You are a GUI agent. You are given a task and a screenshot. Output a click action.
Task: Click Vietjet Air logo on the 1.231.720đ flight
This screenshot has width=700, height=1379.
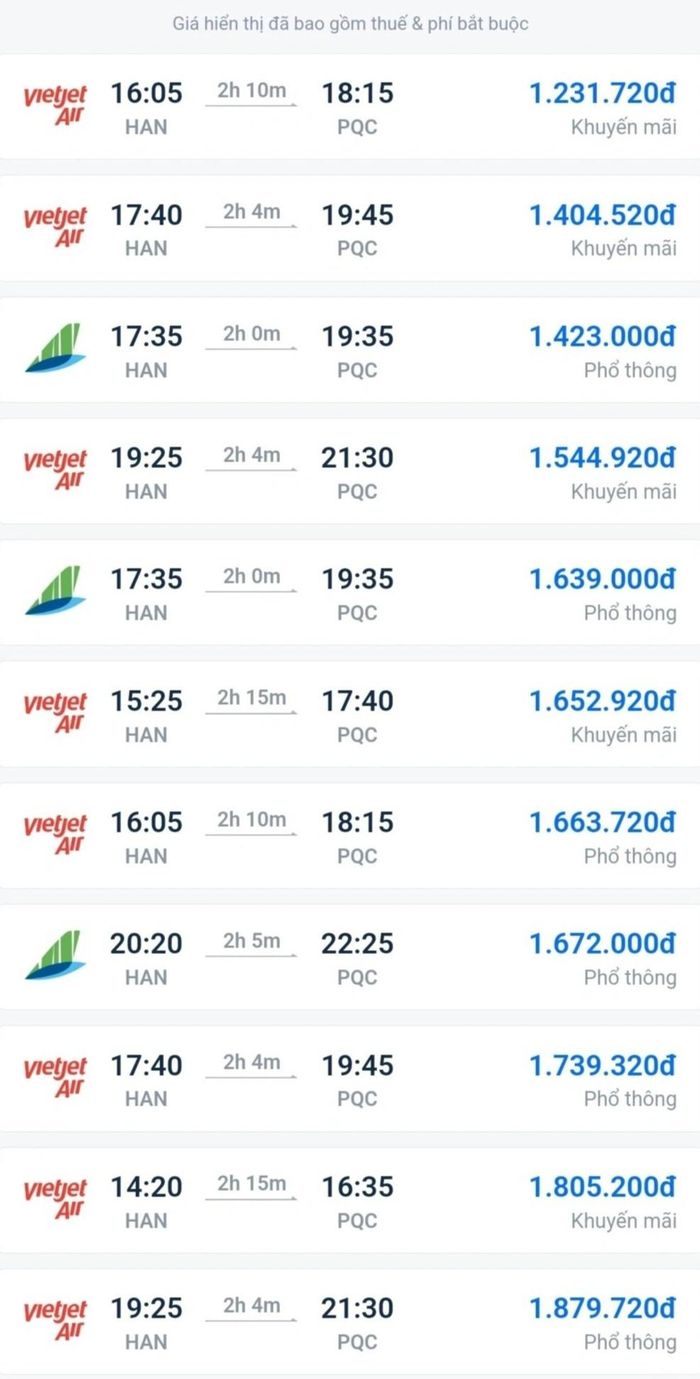55,105
